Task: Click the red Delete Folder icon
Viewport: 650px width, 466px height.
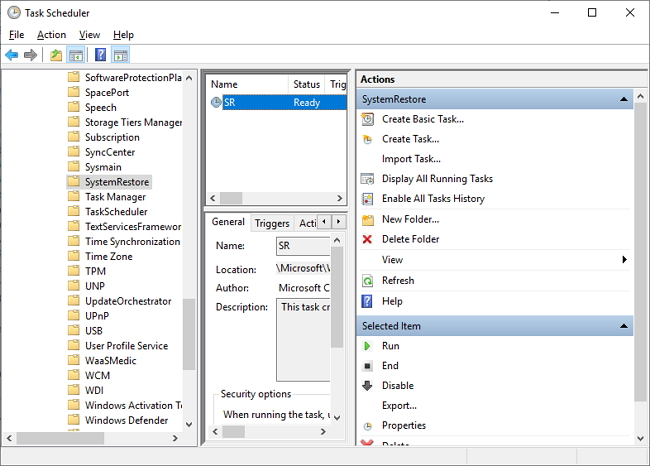Action: click(367, 239)
